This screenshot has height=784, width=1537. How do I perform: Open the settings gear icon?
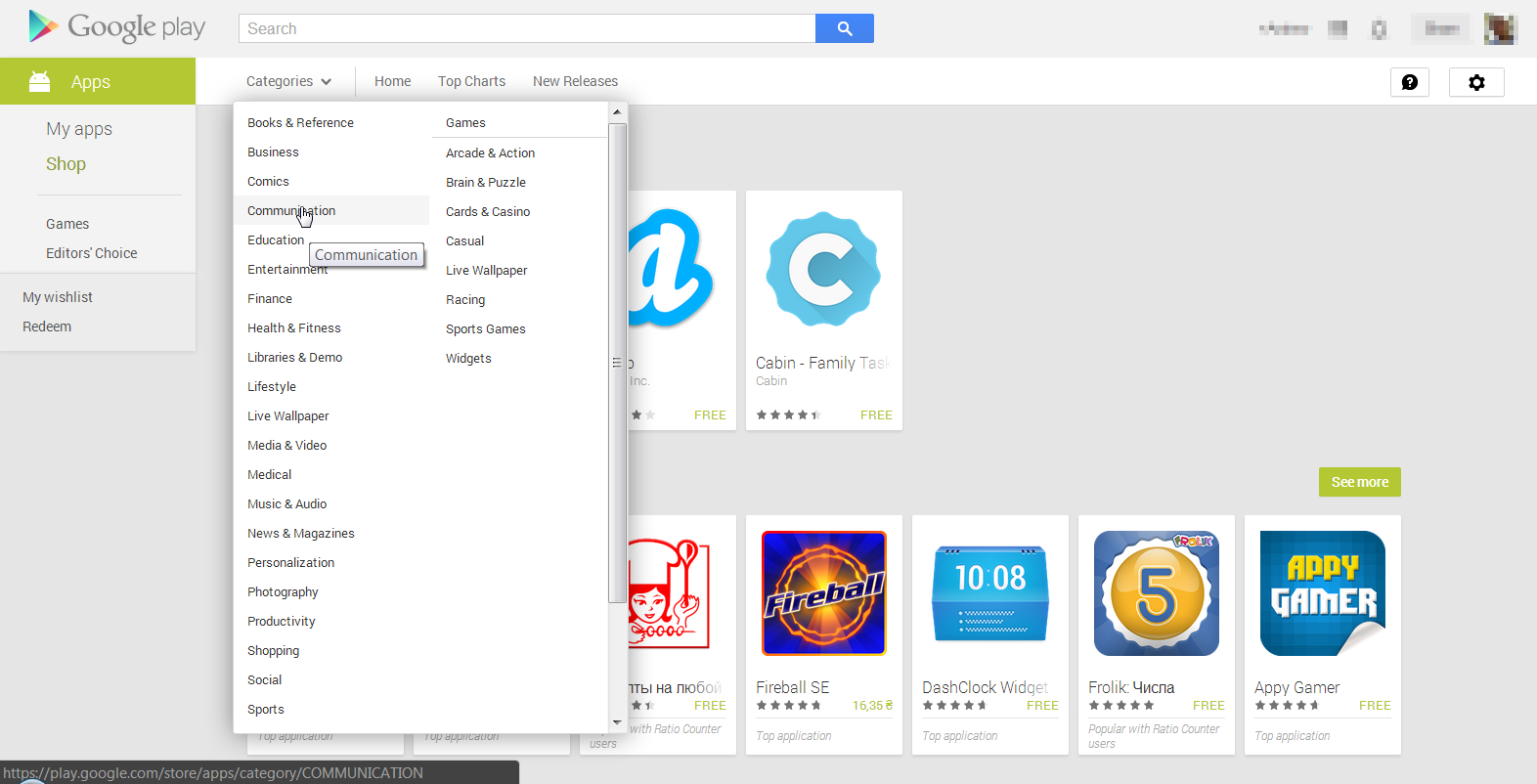[1476, 82]
